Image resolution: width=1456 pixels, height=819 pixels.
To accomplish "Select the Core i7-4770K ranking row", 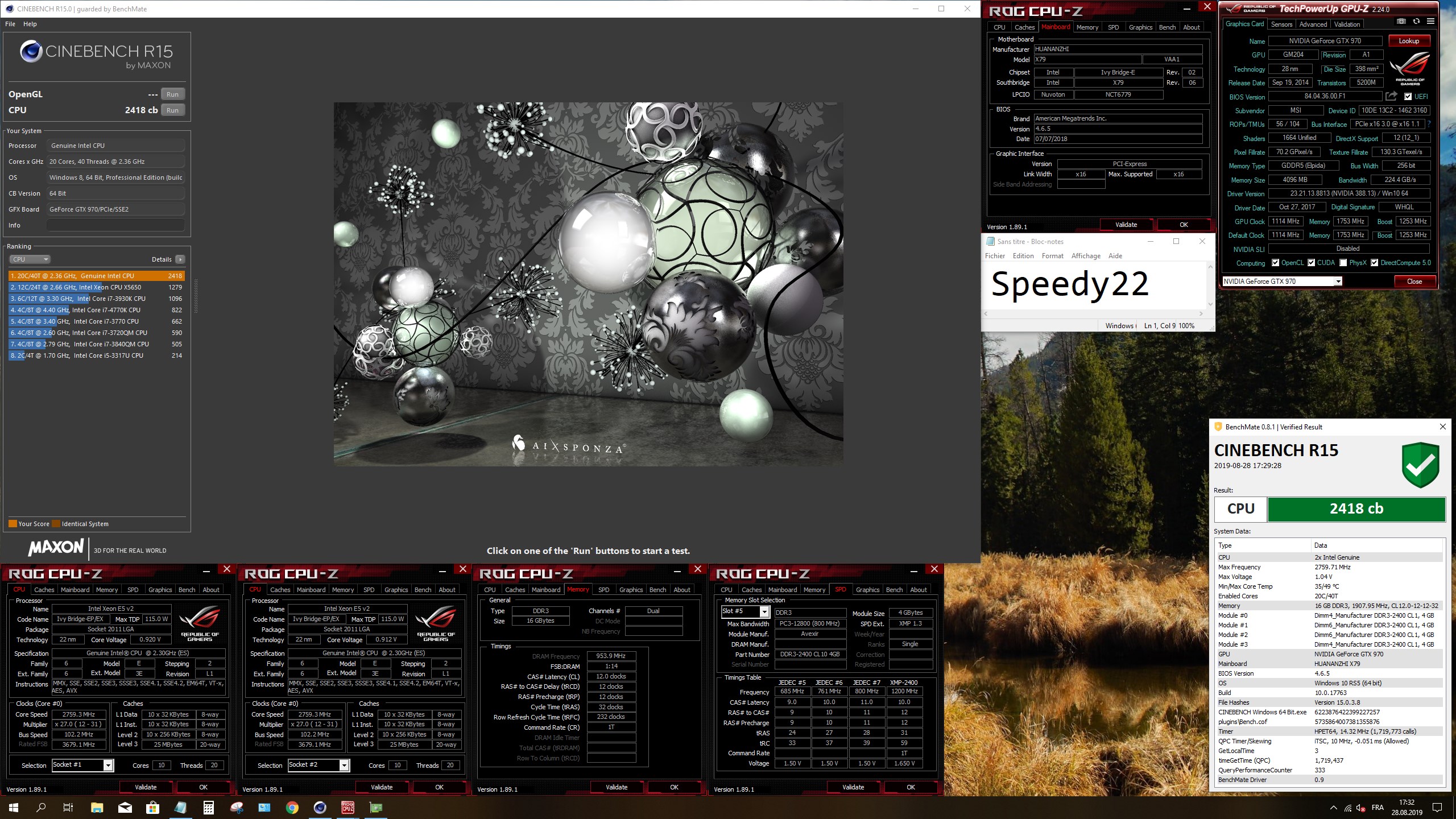I will (x=96, y=310).
